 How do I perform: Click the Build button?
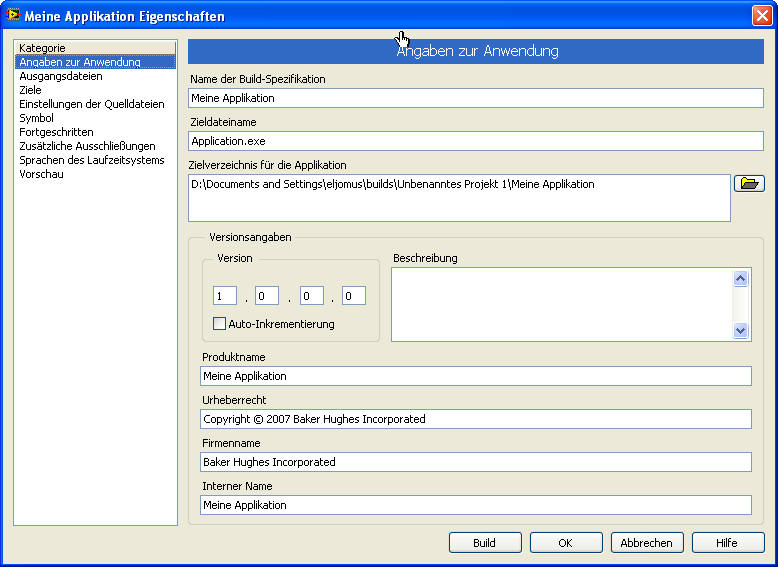pyautogui.click(x=485, y=543)
